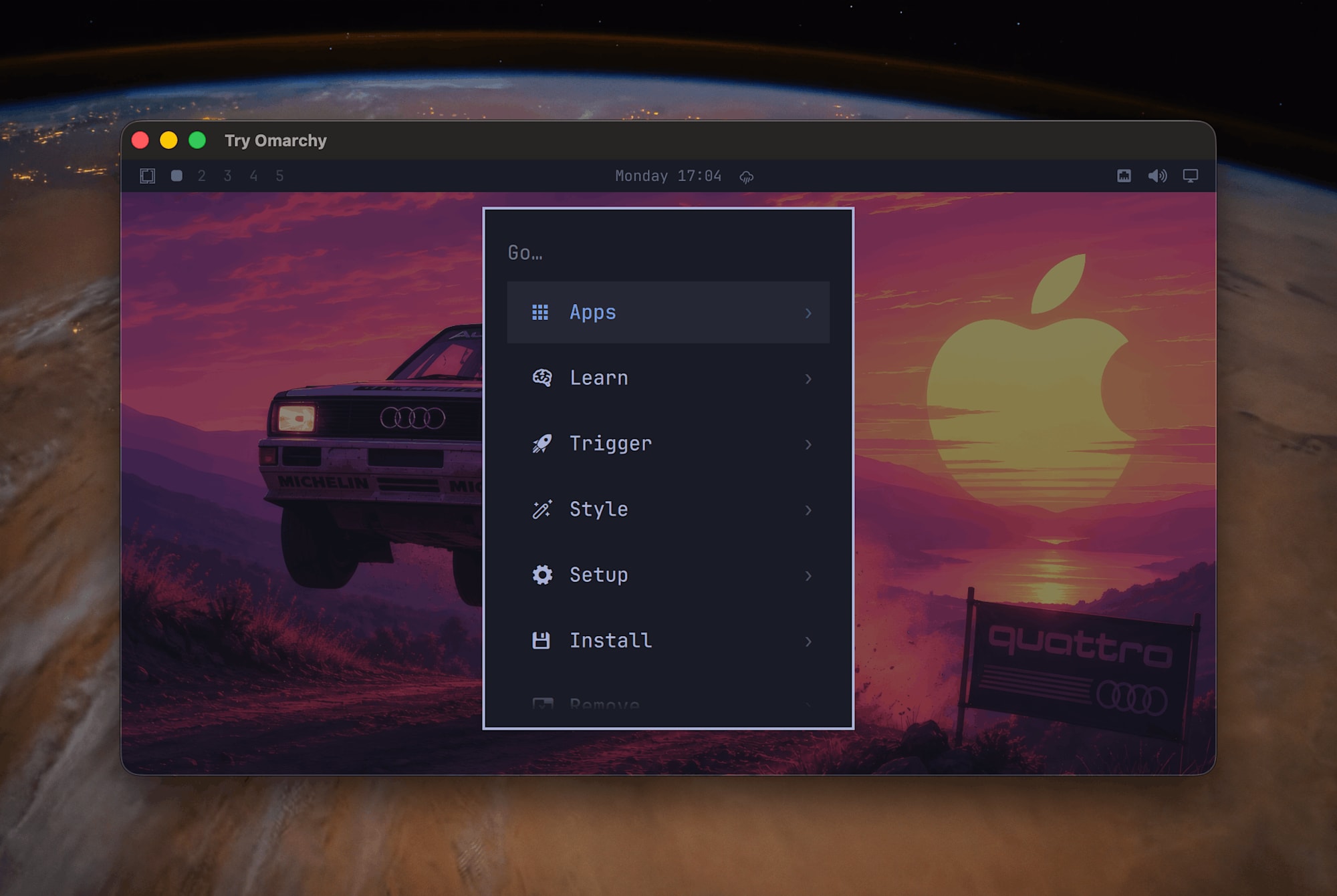The height and width of the screenshot is (896, 1337).
Task: Expand the Style submenu chevron
Action: [x=808, y=510]
